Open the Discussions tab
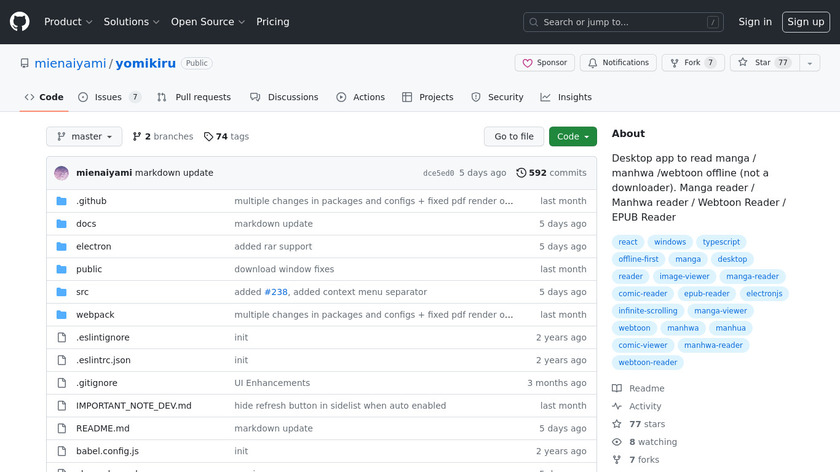Image resolution: width=840 pixels, height=472 pixels. click(284, 97)
